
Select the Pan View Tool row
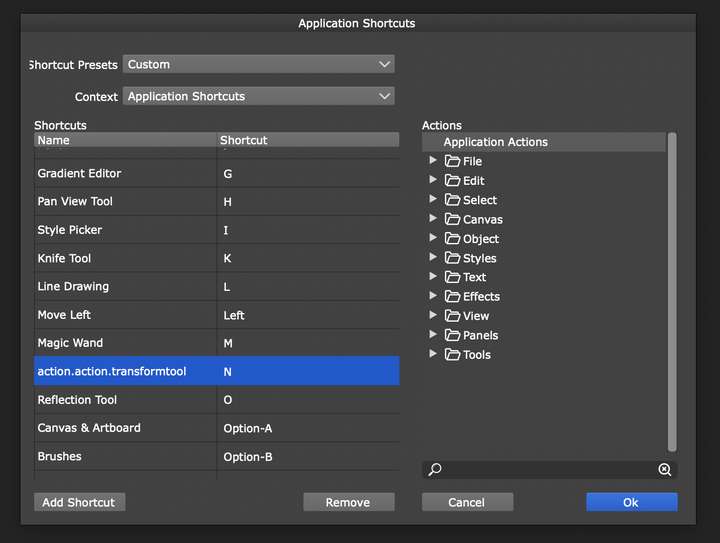(x=217, y=202)
